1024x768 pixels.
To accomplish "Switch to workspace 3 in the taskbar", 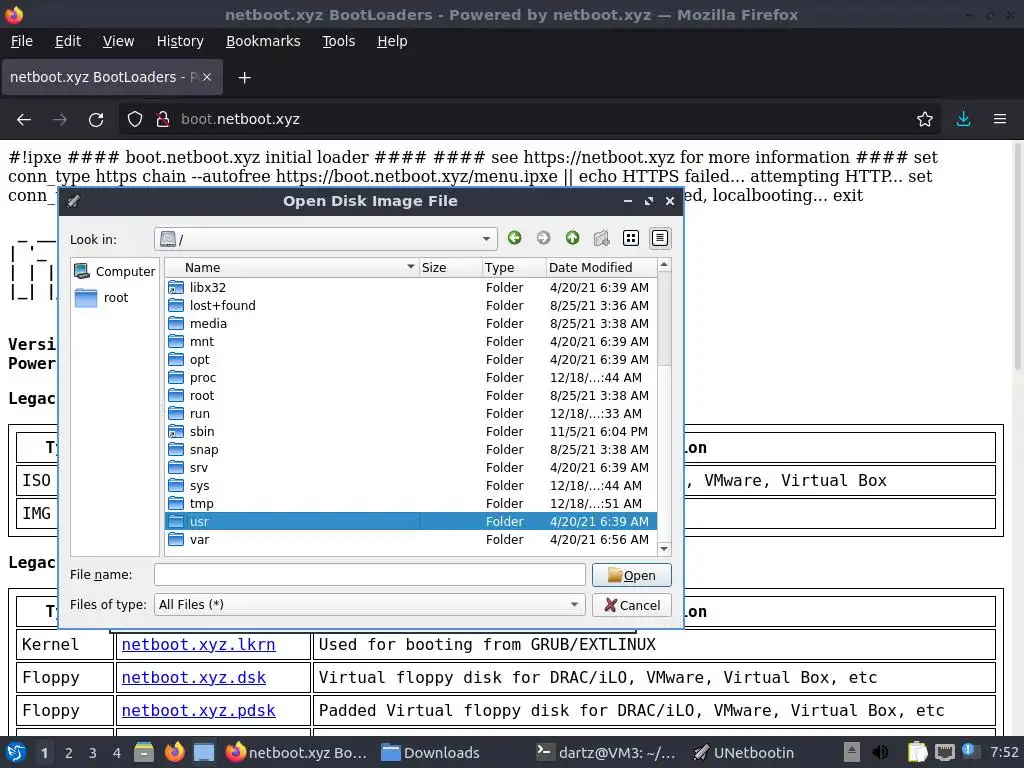I will (x=93, y=753).
